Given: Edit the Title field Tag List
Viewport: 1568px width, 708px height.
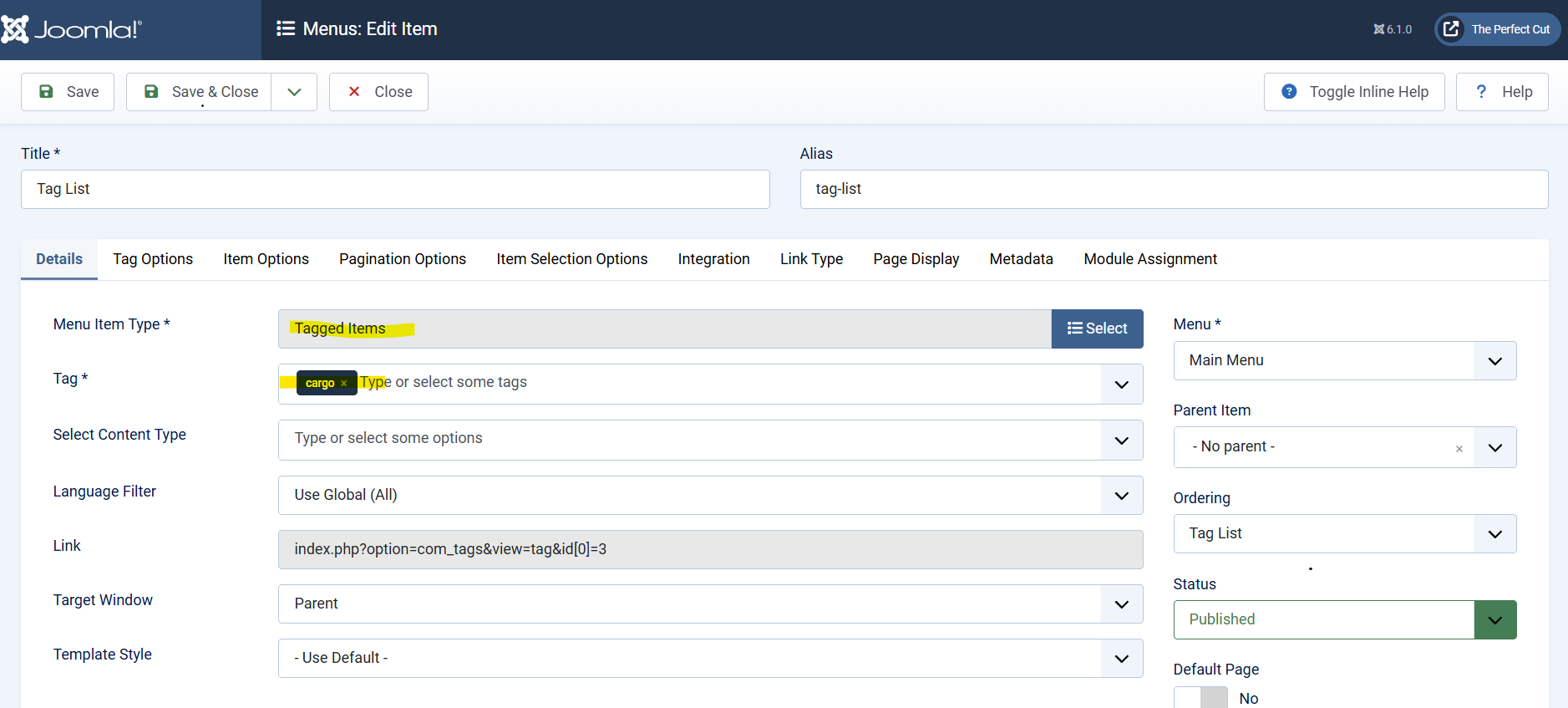Looking at the screenshot, I should (395, 190).
